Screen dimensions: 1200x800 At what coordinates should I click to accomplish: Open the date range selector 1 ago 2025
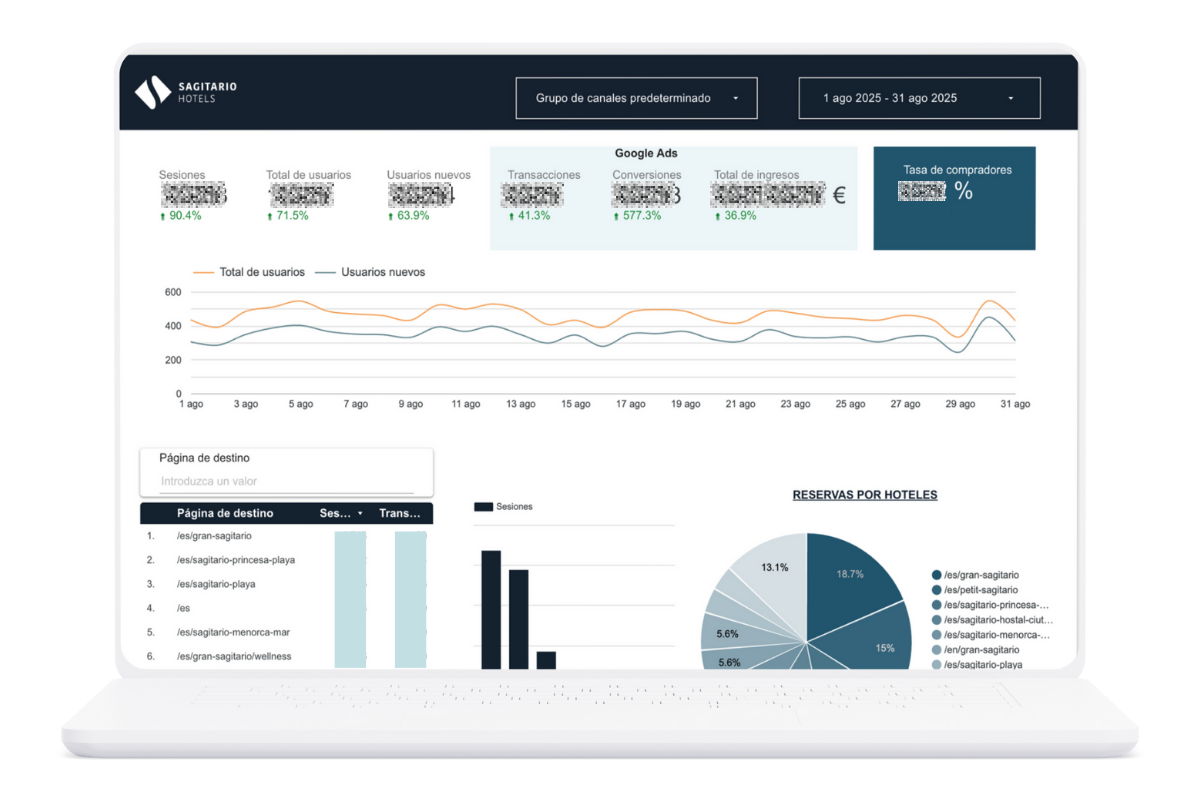(x=919, y=98)
